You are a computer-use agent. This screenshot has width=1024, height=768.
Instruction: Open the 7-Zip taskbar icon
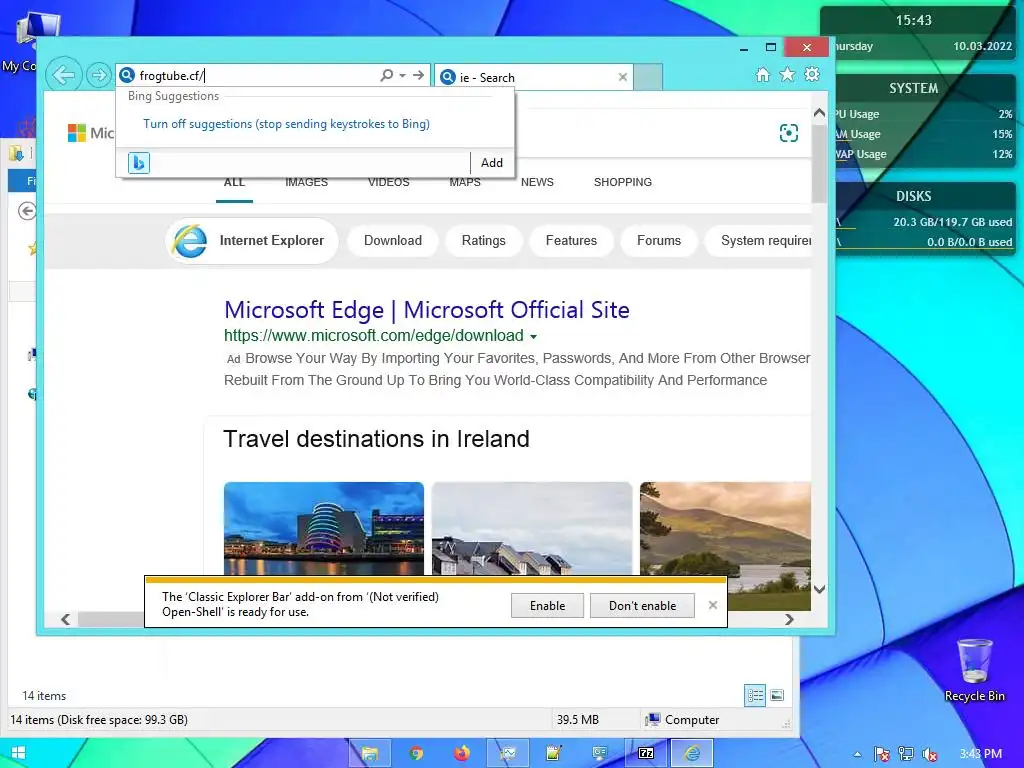(x=646, y=754)
